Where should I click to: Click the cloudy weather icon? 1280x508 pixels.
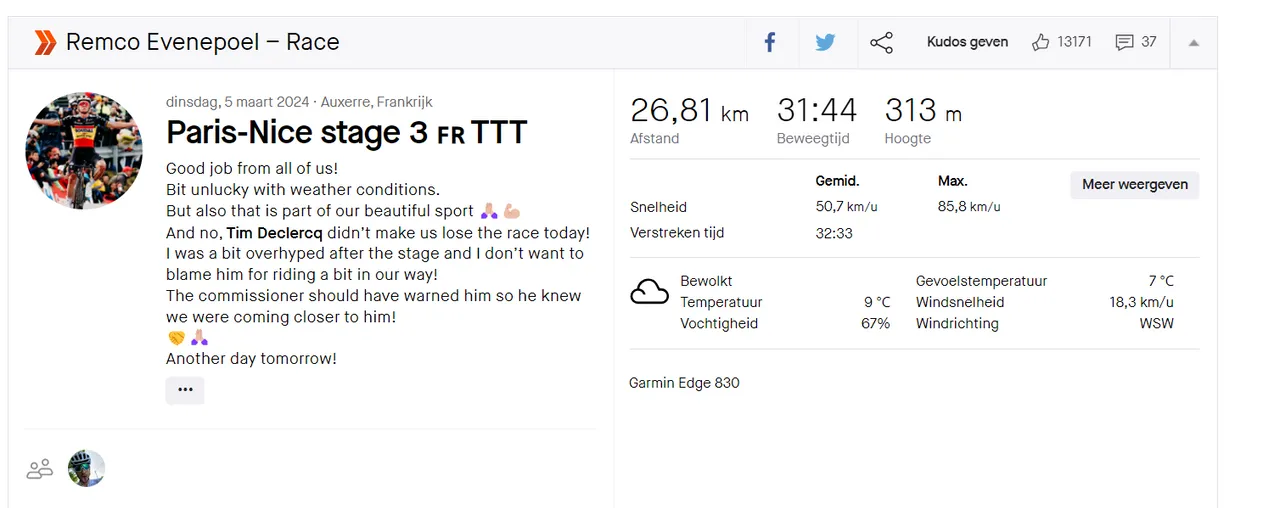[649, 292]
